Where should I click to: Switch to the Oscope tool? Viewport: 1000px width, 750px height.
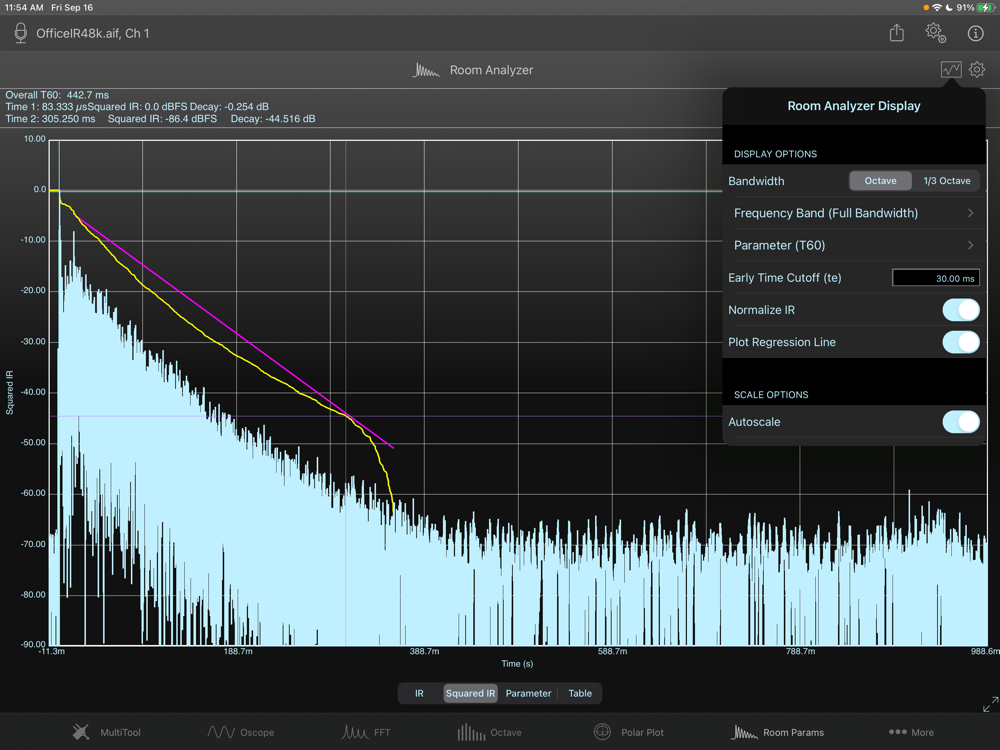coord(240,732)
